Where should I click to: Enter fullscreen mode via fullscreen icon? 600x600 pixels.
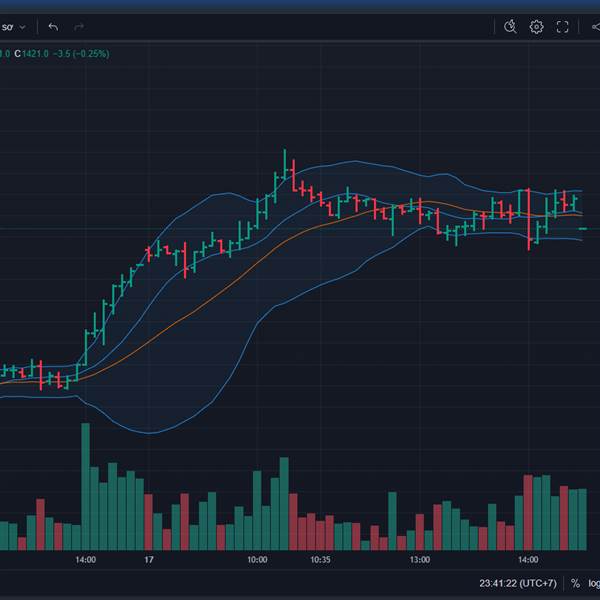[562, 27]
